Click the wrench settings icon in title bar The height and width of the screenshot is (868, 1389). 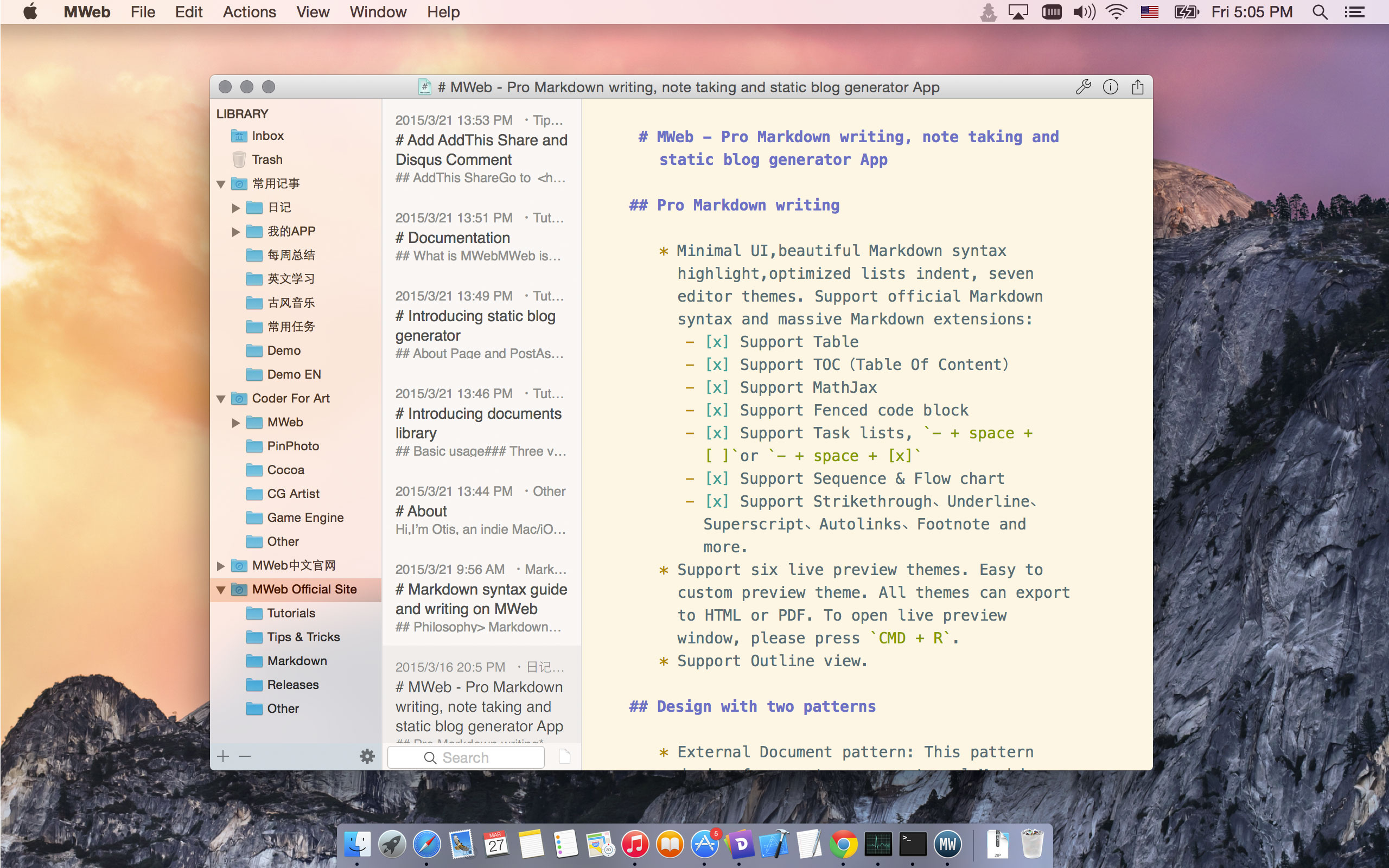[1083, 87]
